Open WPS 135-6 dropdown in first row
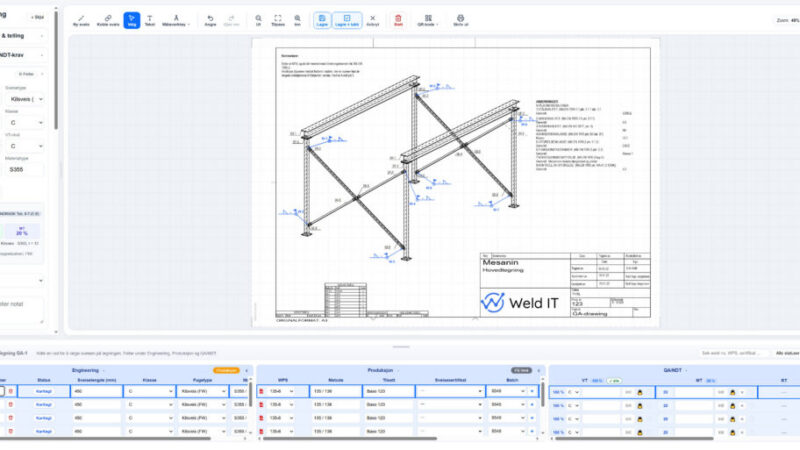The width and height of the screenshot is (800, 450). coord(282,391)
